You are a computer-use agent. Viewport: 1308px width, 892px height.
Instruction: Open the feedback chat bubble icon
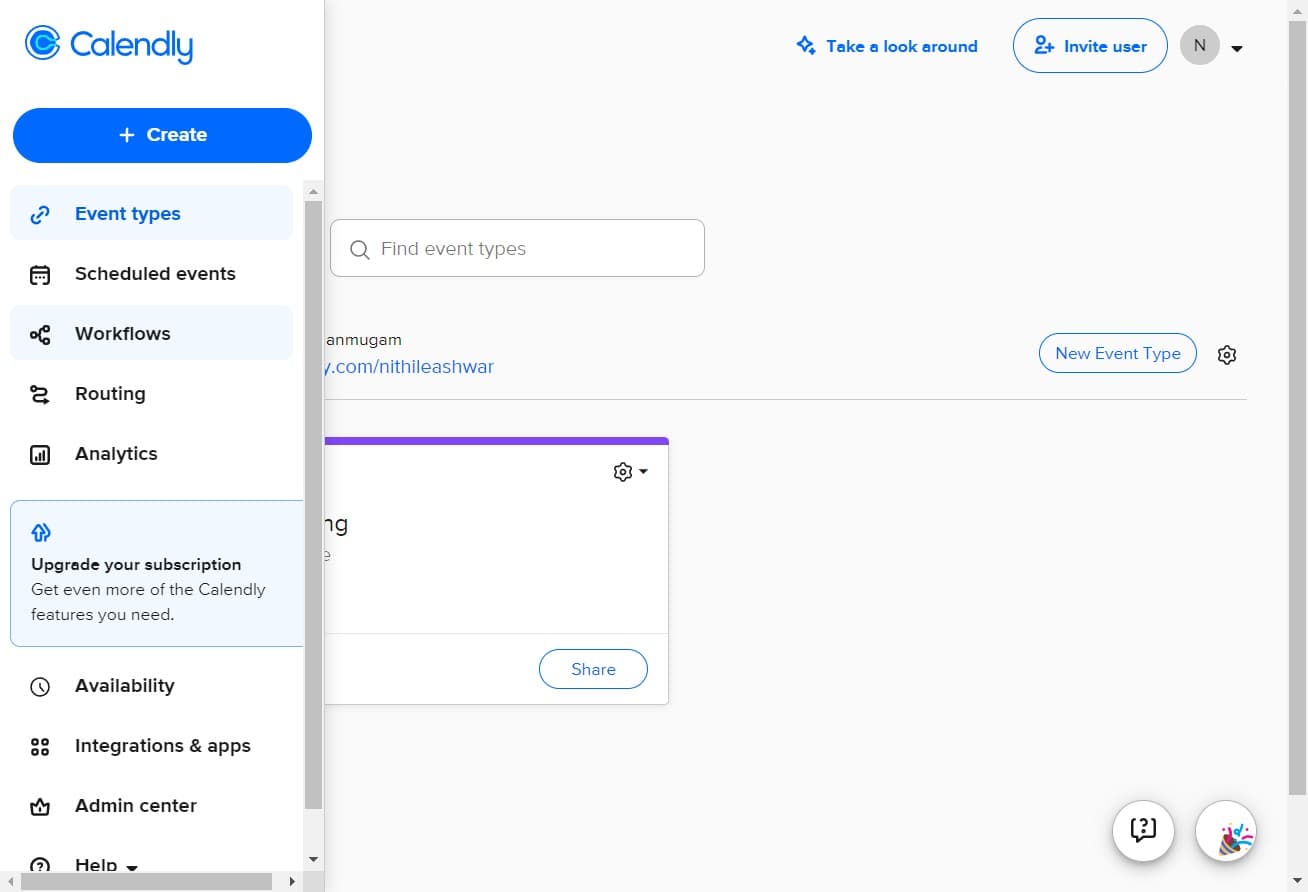pyautogui.click(x=1143, y=831)
